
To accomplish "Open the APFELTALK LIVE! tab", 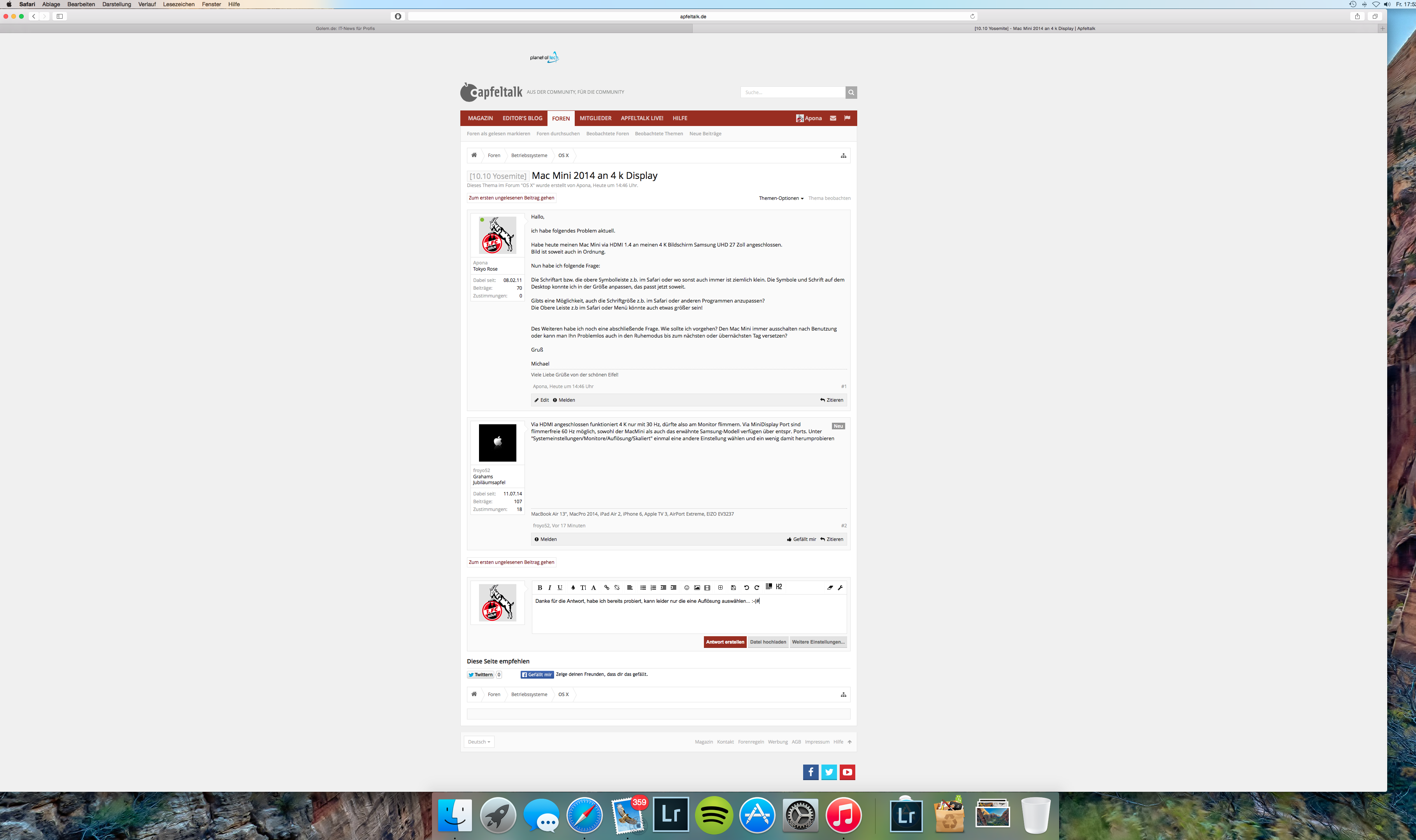I will click(642, 118).
